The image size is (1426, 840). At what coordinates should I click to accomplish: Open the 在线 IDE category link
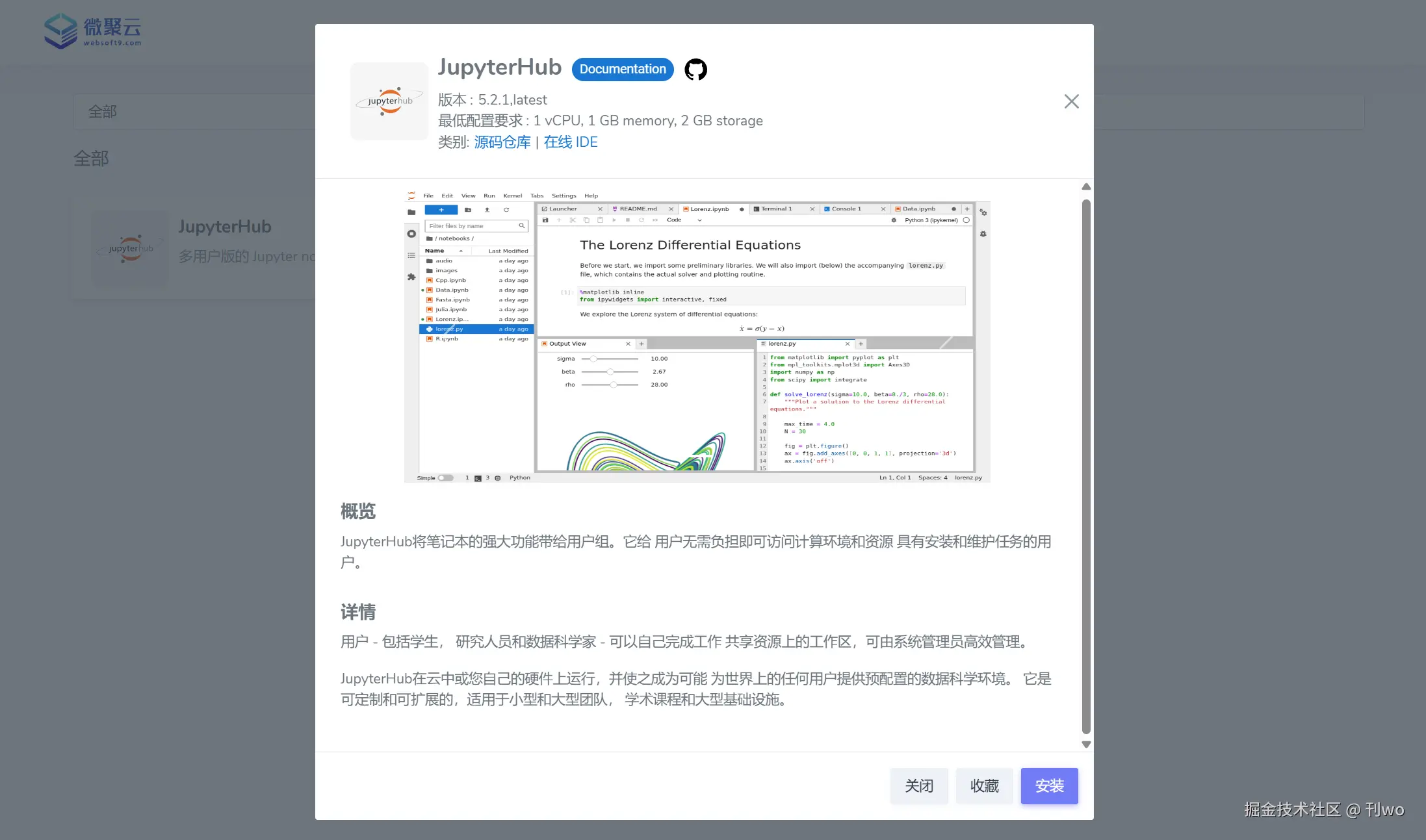[x=570, y=142]
